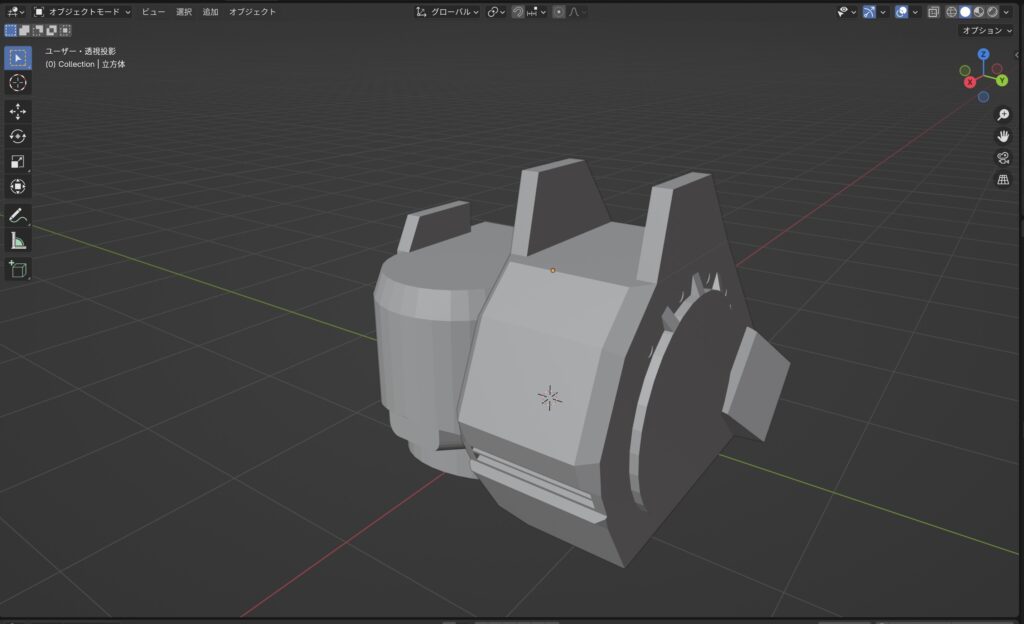Activate the Add Cube tool
1024x624 pixels.
(x=18, y=268)
